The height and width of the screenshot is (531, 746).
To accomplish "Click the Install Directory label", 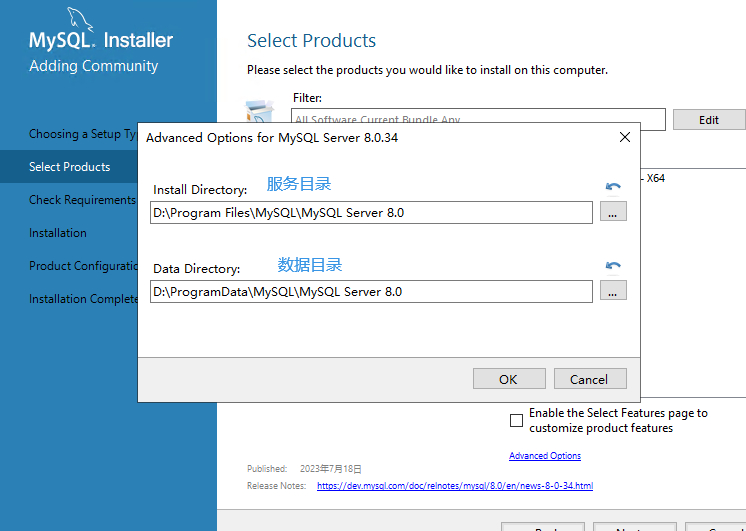I will (x=200, y=190).
